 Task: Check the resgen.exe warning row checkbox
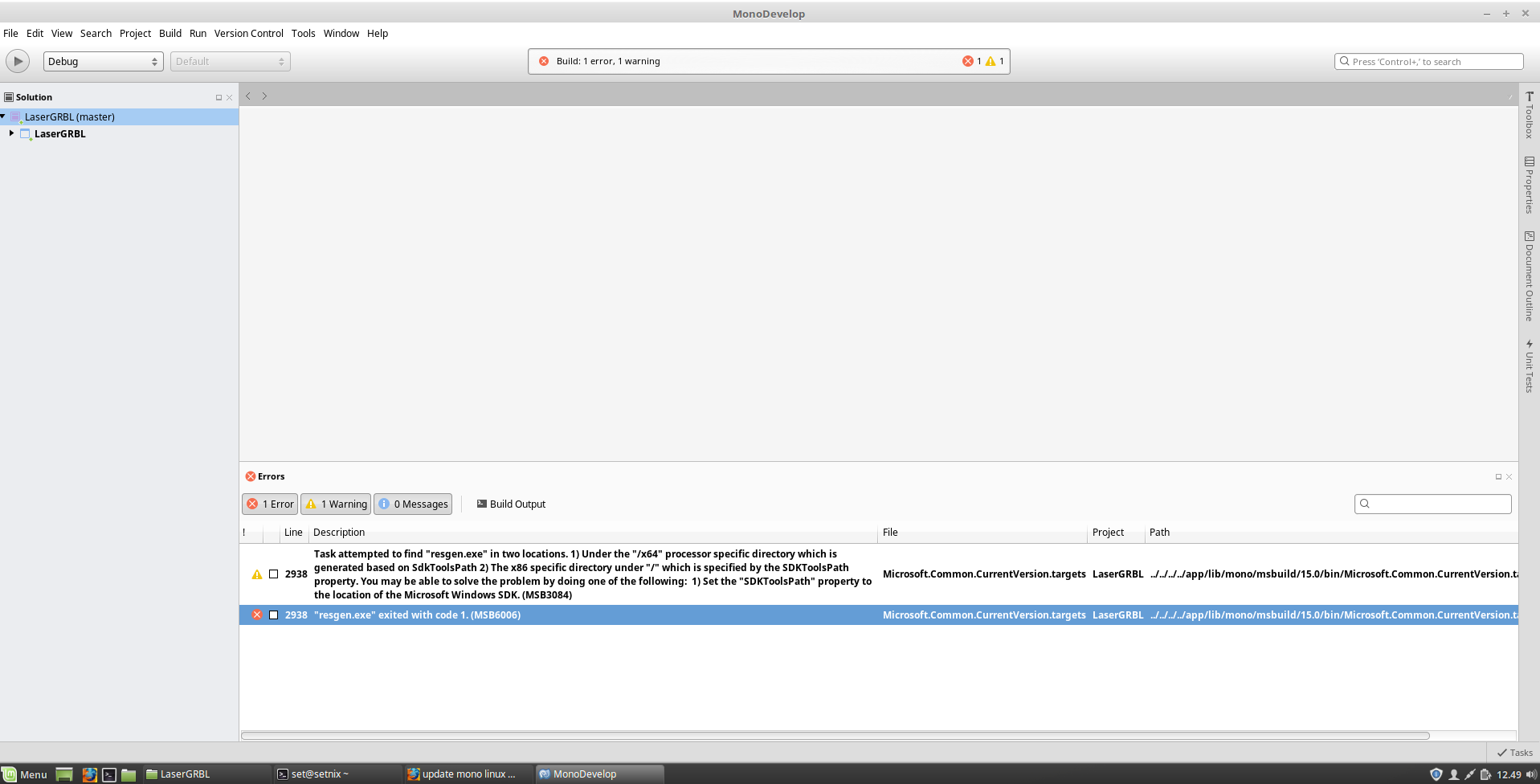click(x=273, y=574)
